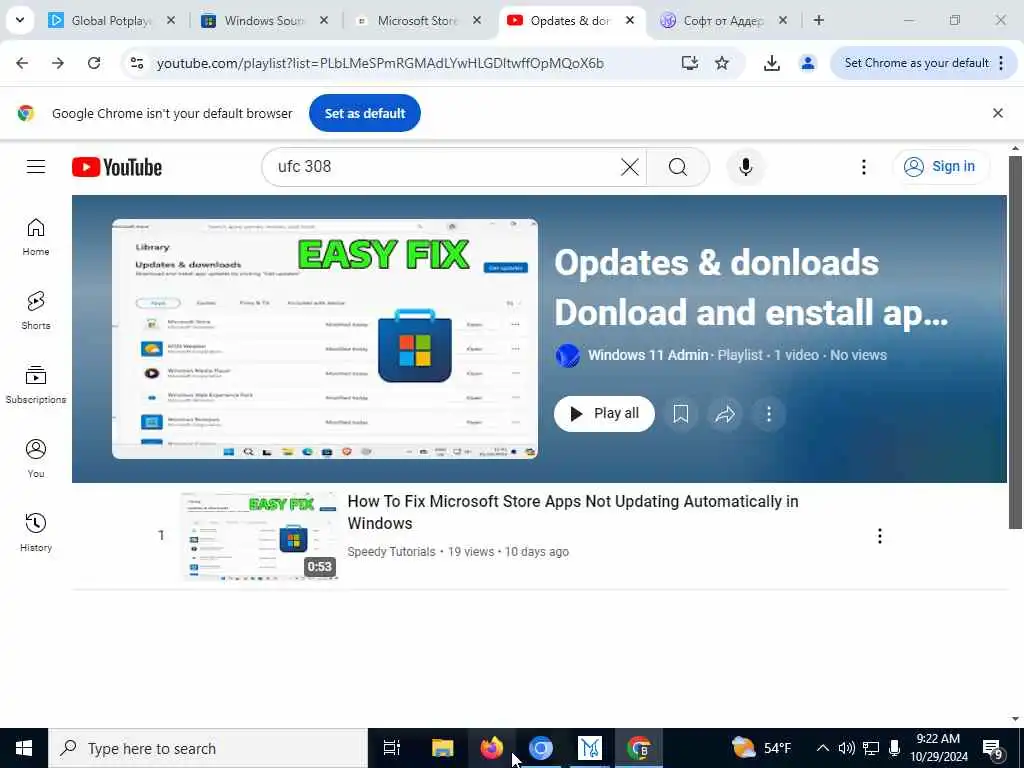Click Play all for the playlist
The width and height of the screenshot is (1024, 768).
click(x=604, y=414)
